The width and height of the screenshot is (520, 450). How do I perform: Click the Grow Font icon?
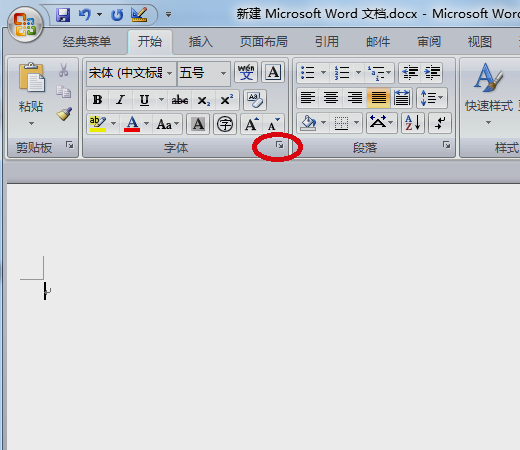click(252, 124)
